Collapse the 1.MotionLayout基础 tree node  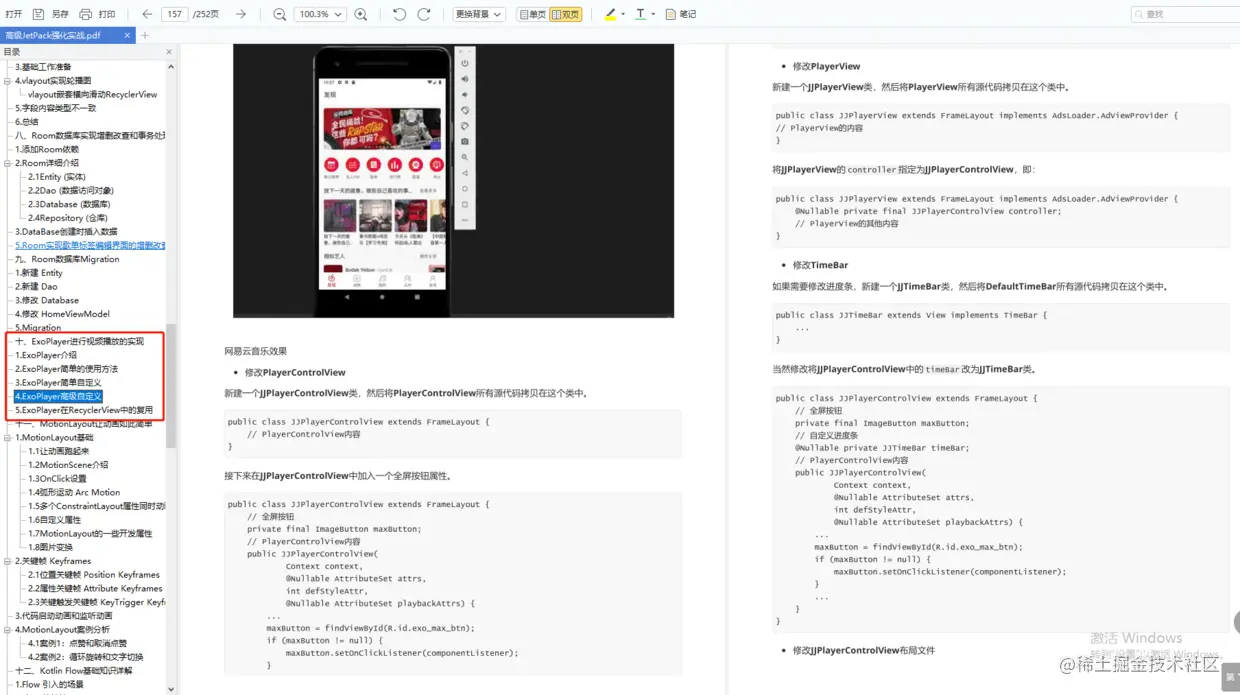point(8,438)
